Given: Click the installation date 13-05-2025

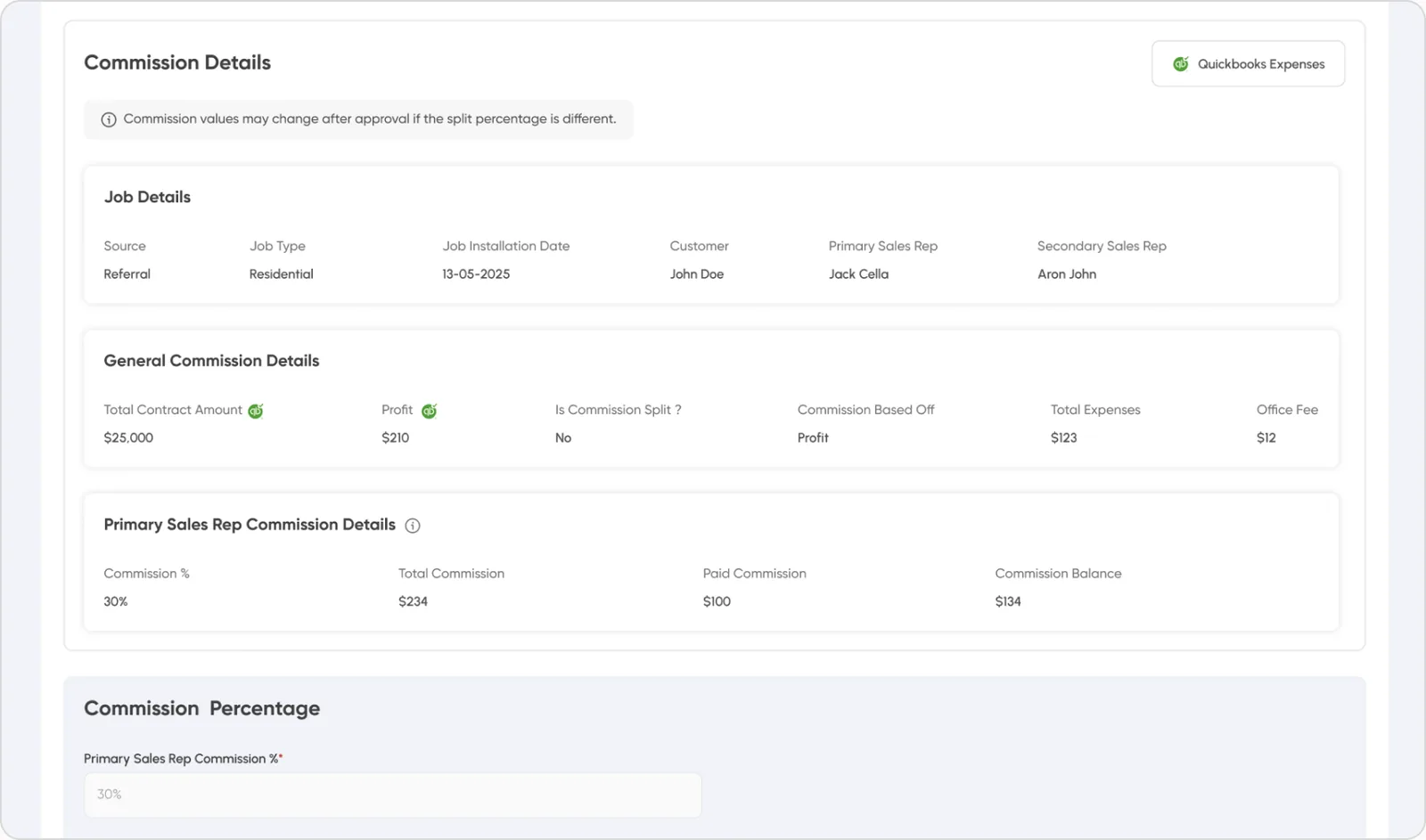Looking at the screenshot, I should tap(476, 274).
